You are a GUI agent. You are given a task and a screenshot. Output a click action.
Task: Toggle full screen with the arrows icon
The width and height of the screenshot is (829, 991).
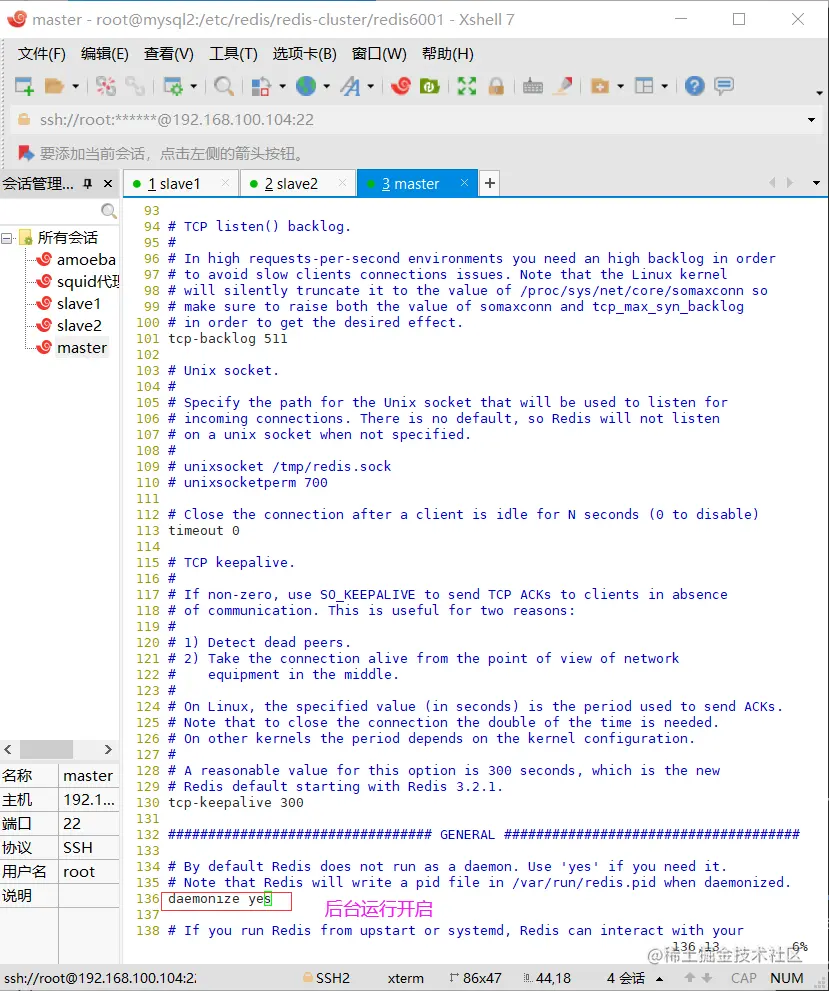(467, 86)
